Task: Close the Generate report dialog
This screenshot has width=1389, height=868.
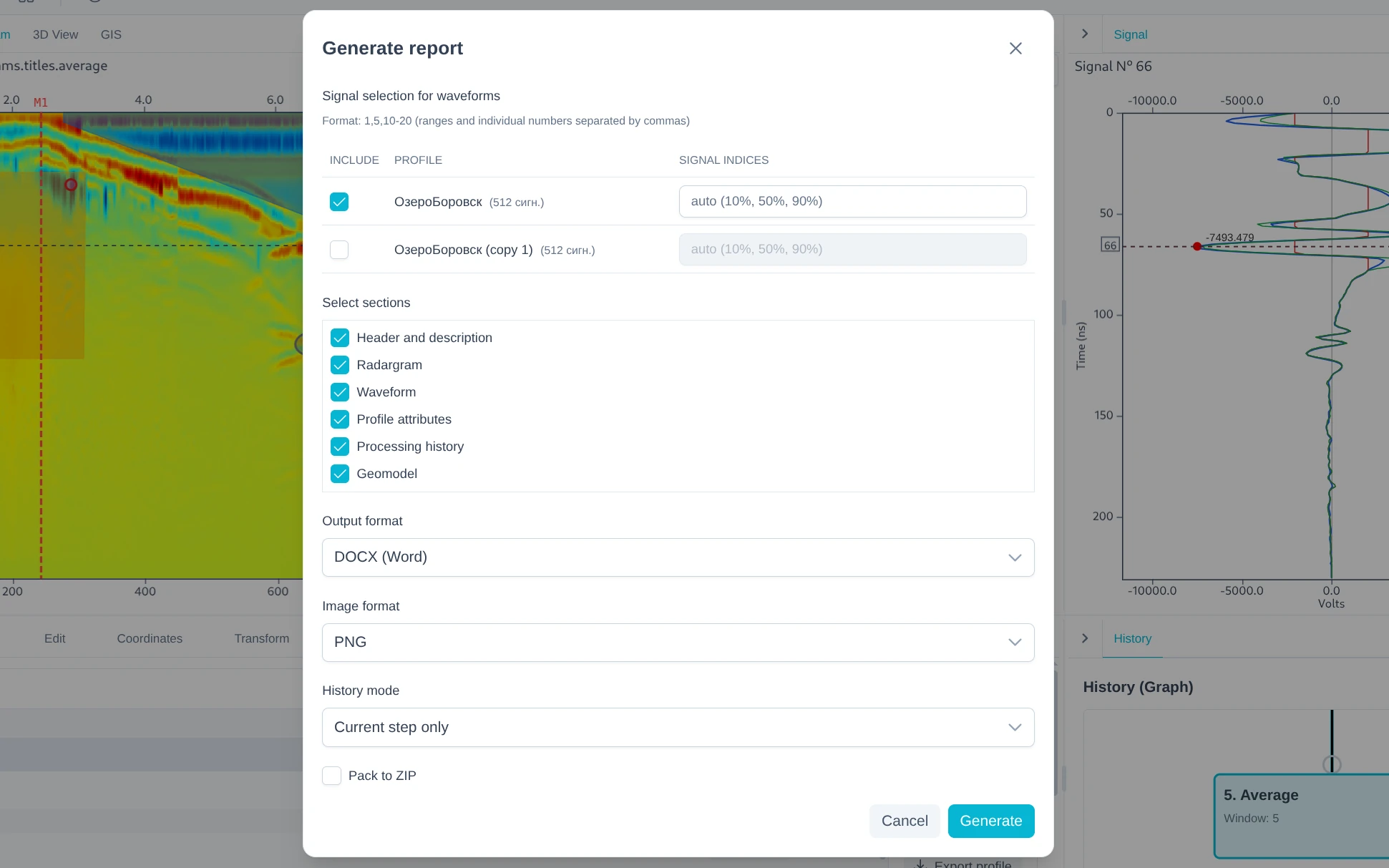Action: tap(1015, 48)
